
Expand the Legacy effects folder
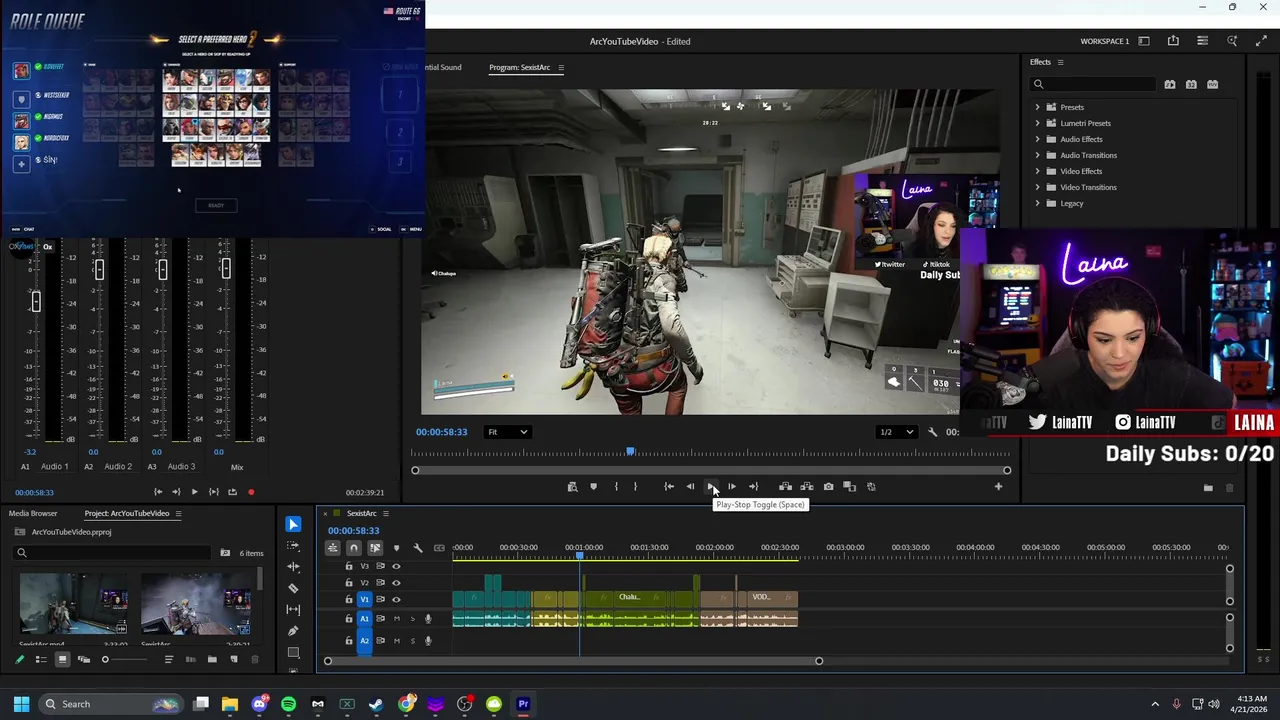click(x=1037, y=203)
